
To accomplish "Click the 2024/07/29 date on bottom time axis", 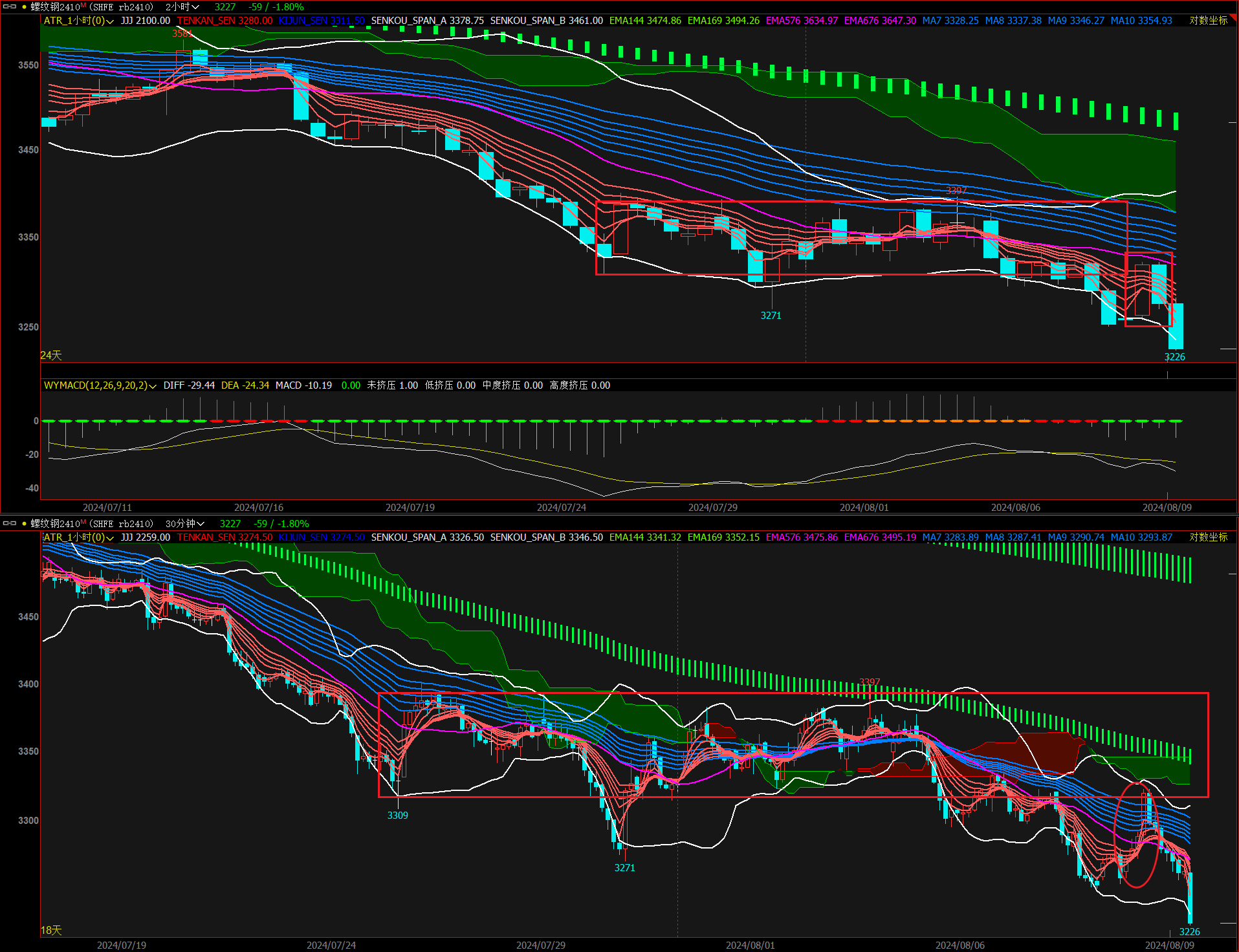I will 540,945.
